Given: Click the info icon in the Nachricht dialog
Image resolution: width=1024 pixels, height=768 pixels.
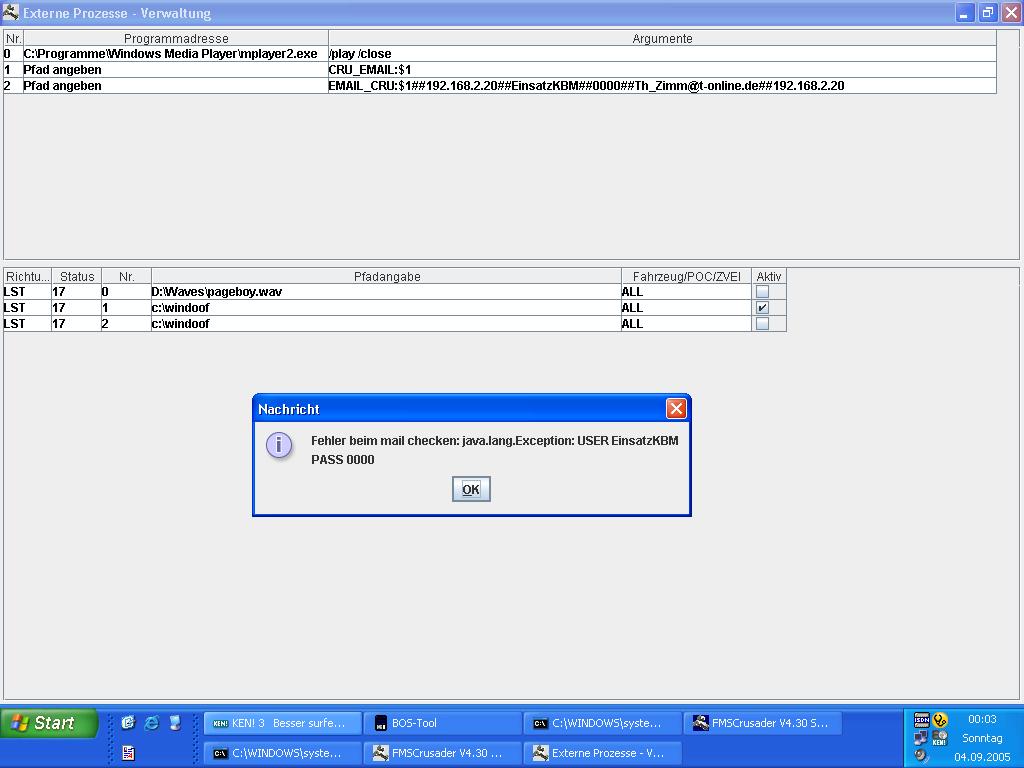Looking at the screenshot, I should 279,445.
